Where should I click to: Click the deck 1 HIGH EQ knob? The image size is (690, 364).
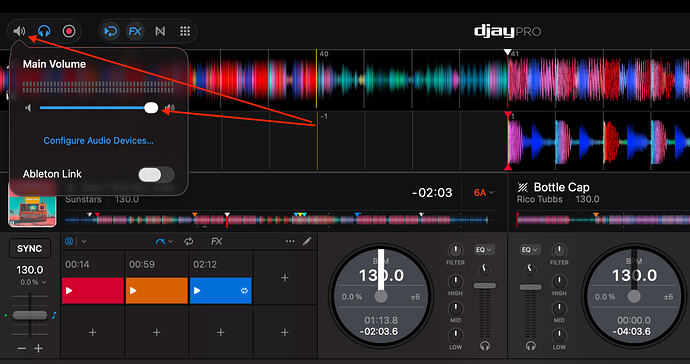point(455,281)
